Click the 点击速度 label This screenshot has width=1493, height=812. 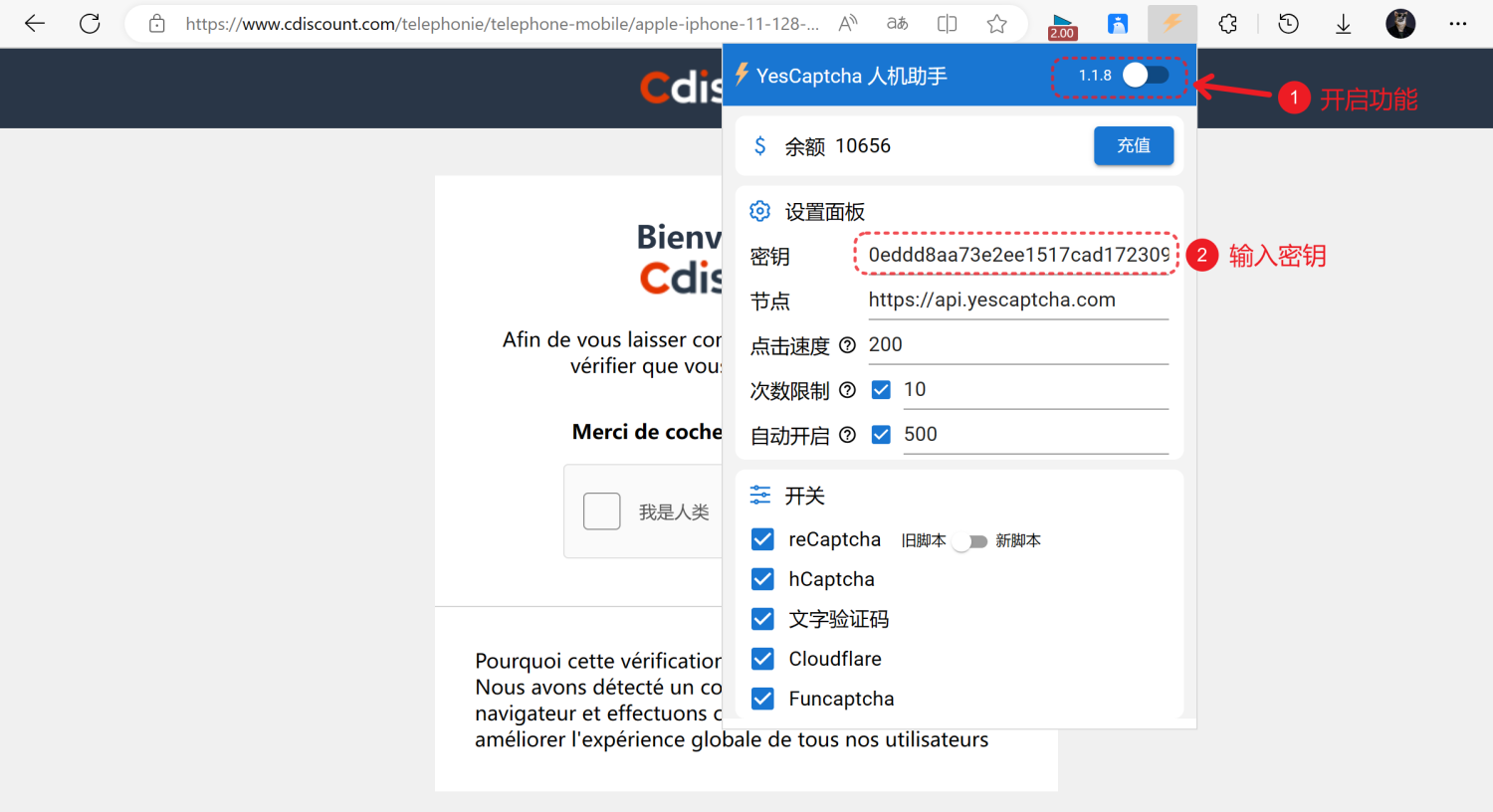click(790, 346)
